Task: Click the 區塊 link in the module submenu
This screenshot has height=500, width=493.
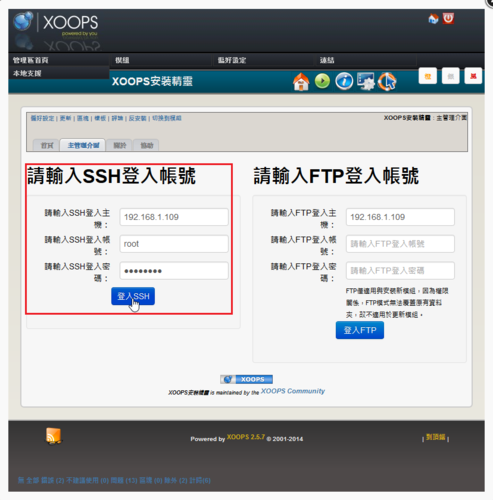Action: click(83, 118)
